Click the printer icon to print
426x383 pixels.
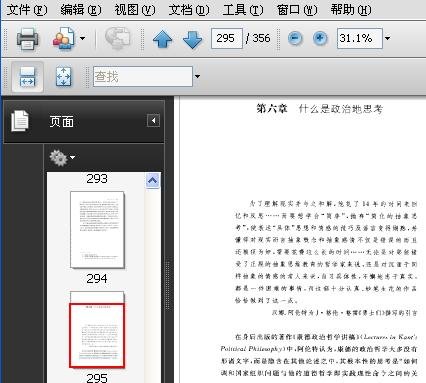coord(27,39)
